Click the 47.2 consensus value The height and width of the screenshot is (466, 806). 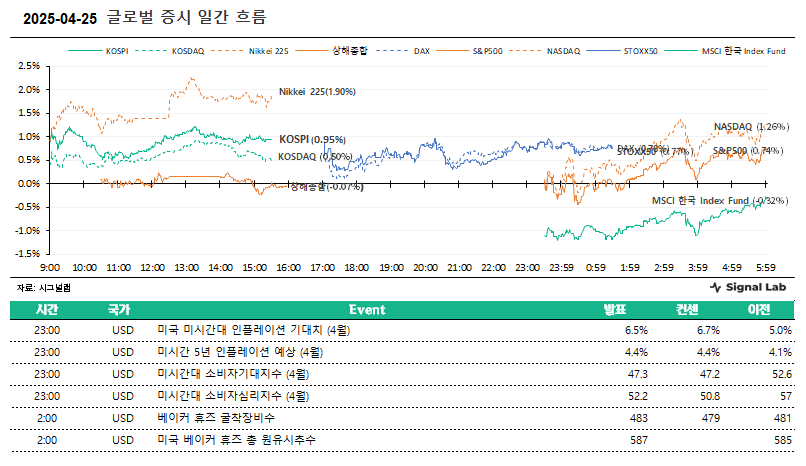(710, 375)
